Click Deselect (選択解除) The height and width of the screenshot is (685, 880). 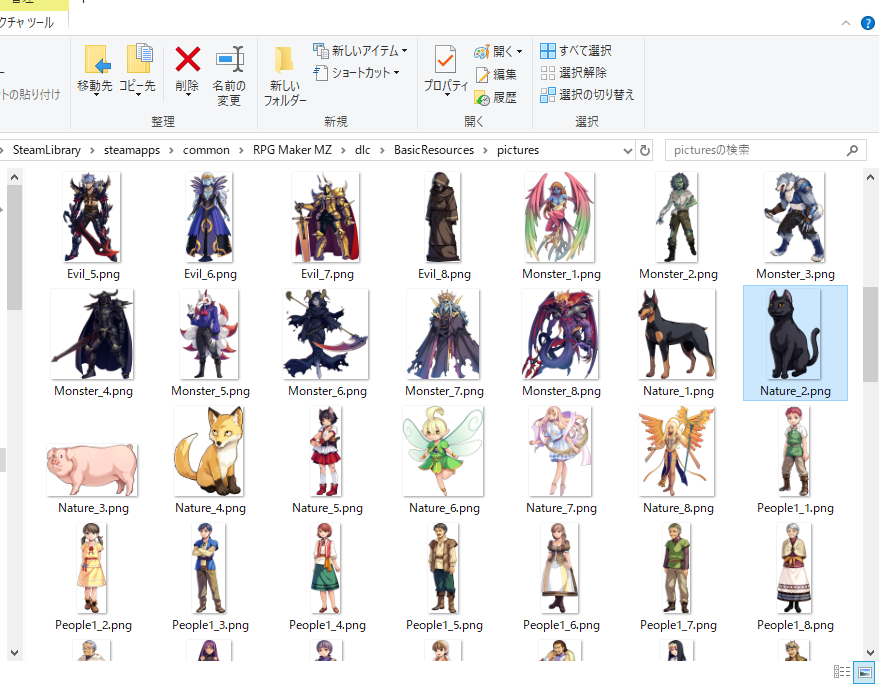[x=573, y=73]
